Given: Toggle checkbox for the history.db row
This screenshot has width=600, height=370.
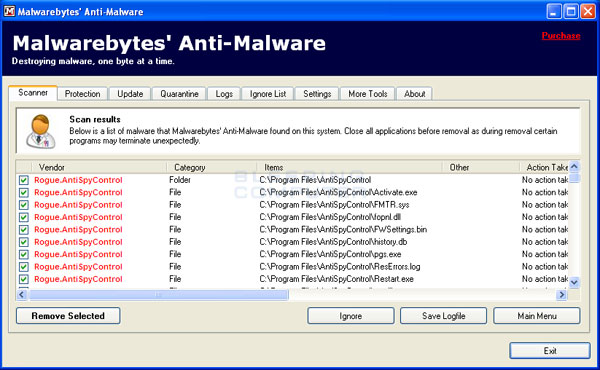Looking at the screenshot, I should point(24,242).
